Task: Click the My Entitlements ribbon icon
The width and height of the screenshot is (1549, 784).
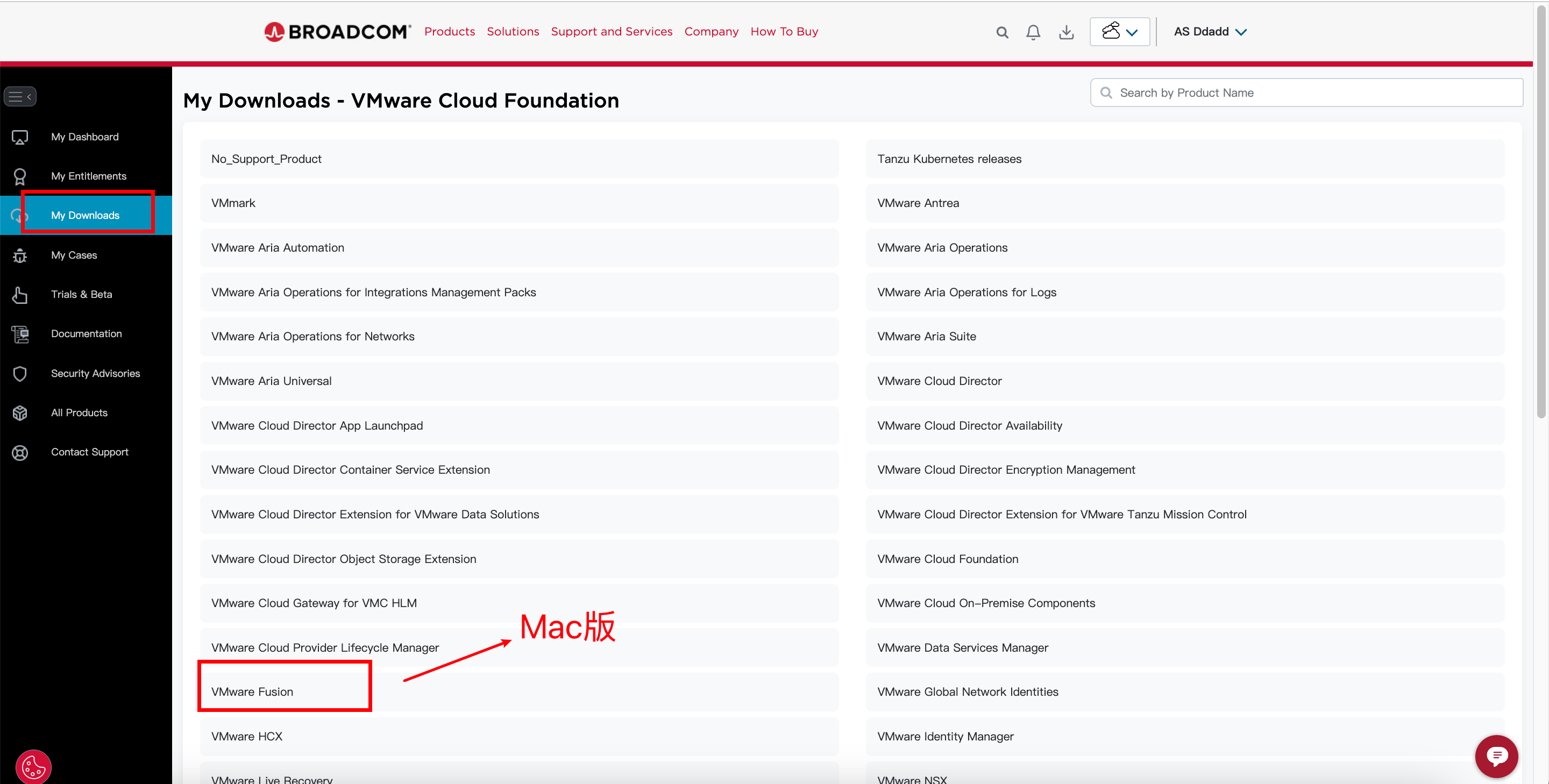Action: 20,176
